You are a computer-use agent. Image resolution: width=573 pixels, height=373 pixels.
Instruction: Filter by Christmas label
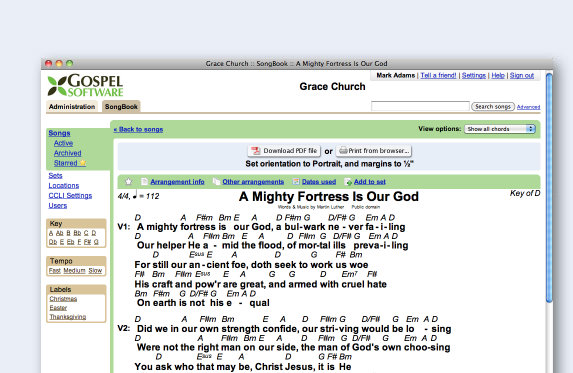[63, 299]
